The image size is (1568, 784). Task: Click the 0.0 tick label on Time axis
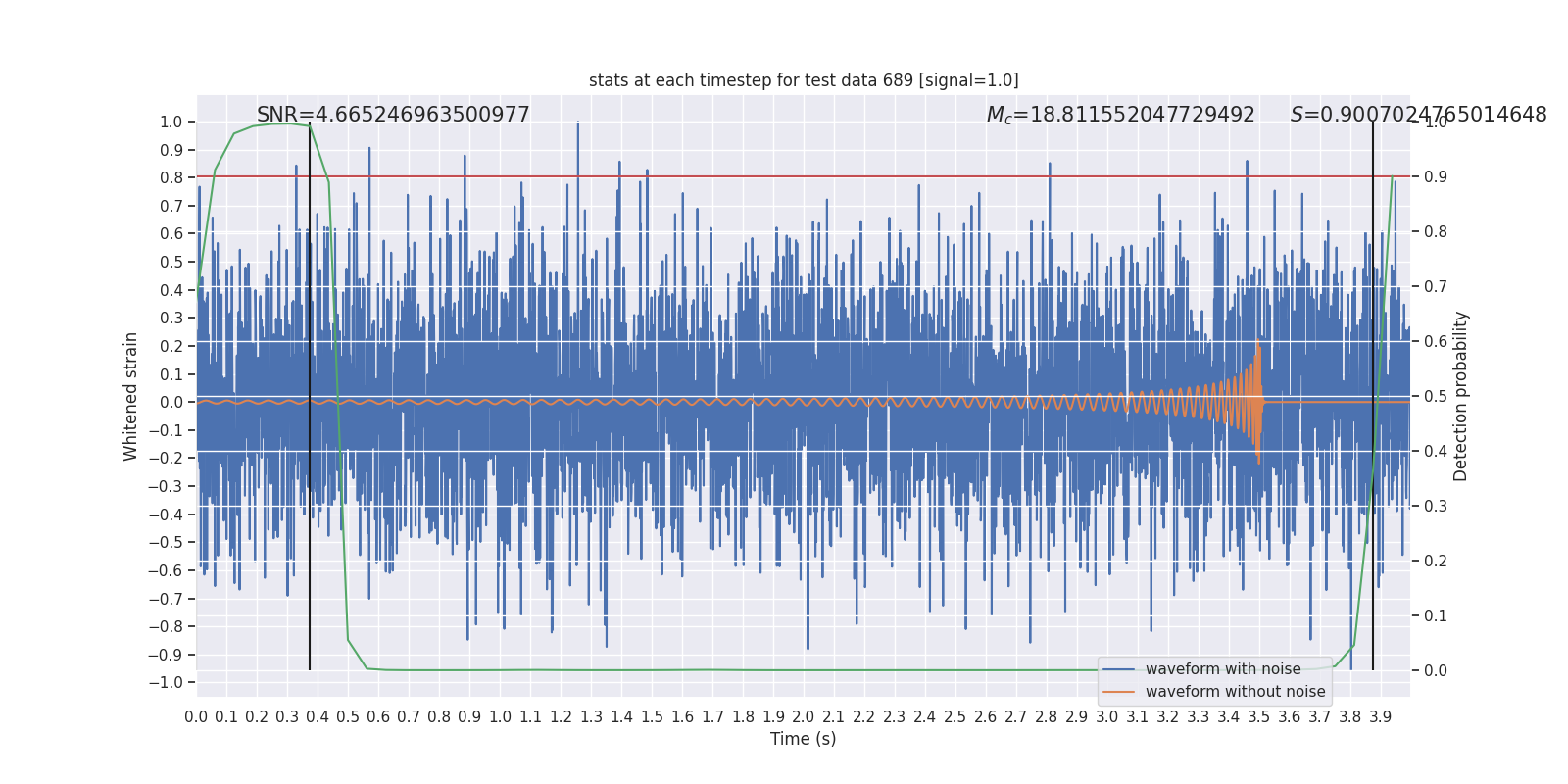pyautogui.click(x=196, y=716)
